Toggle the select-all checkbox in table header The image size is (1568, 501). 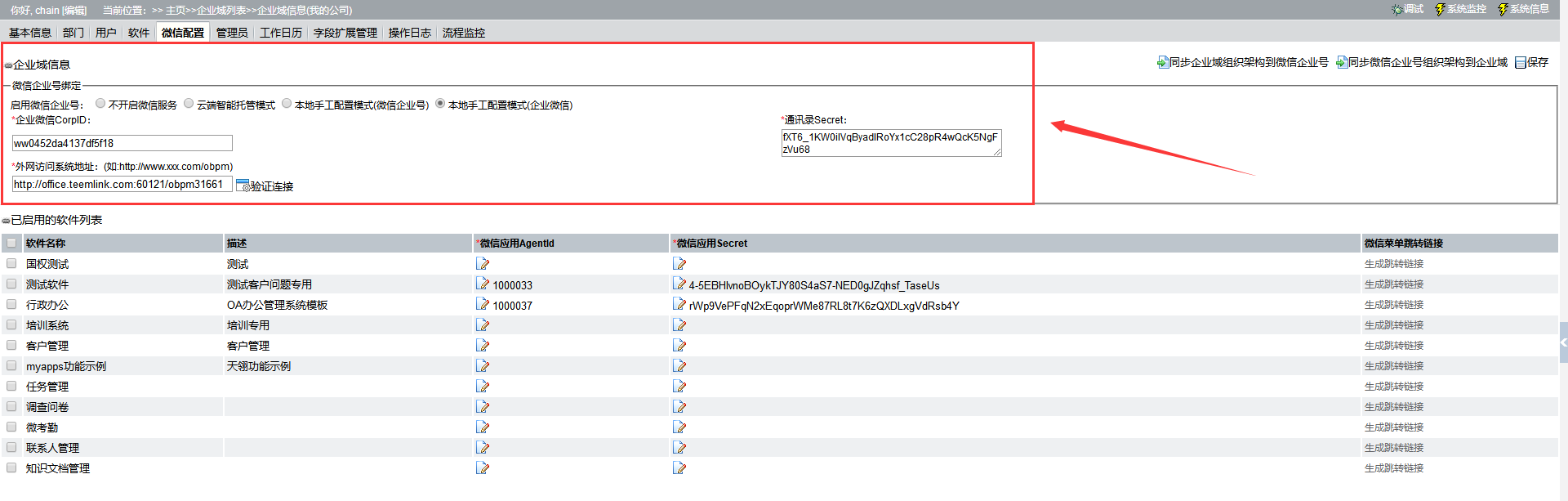(x=11, y=243)
